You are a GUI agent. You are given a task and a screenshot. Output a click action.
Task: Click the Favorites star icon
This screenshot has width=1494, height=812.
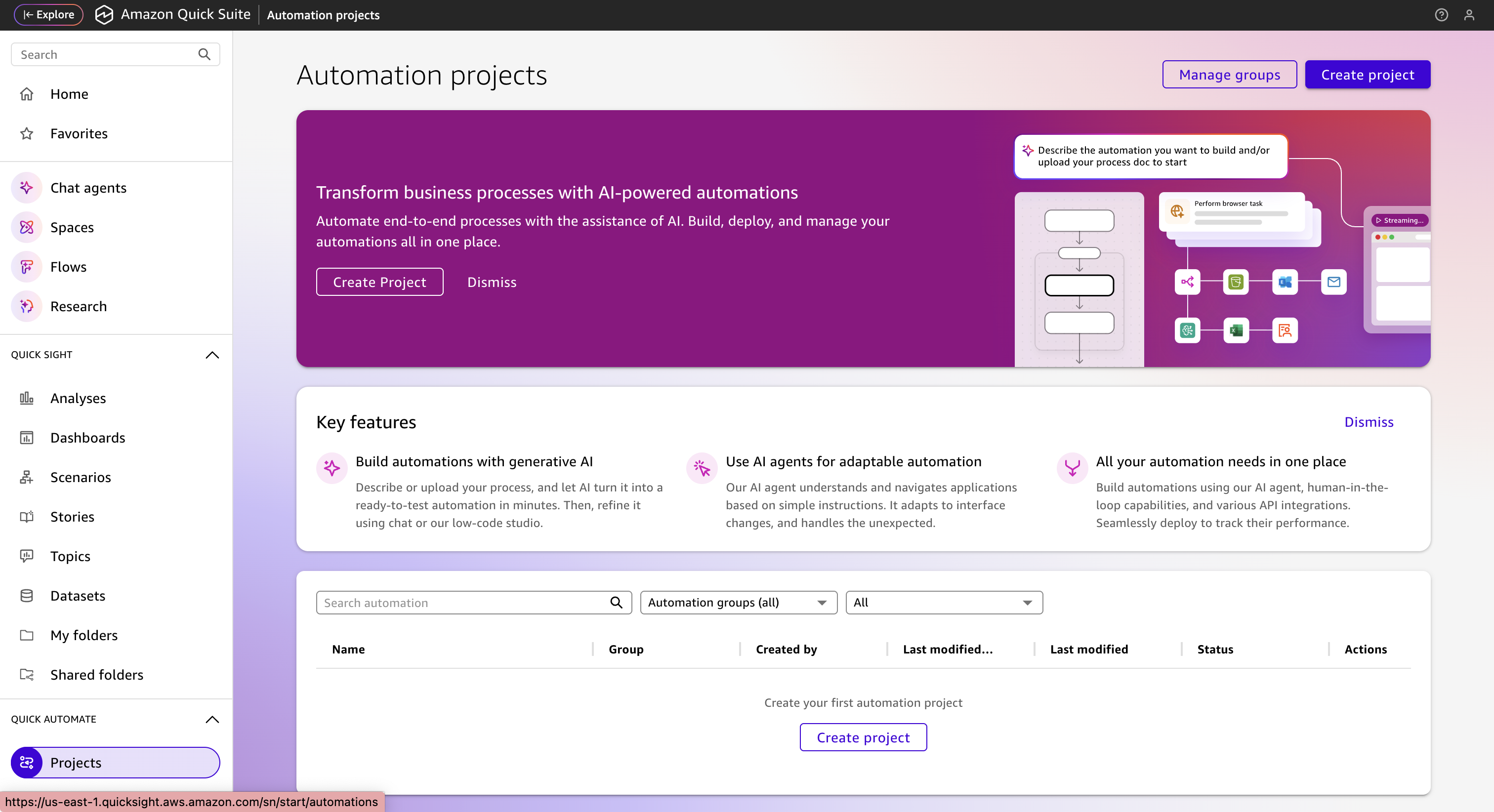27,133
